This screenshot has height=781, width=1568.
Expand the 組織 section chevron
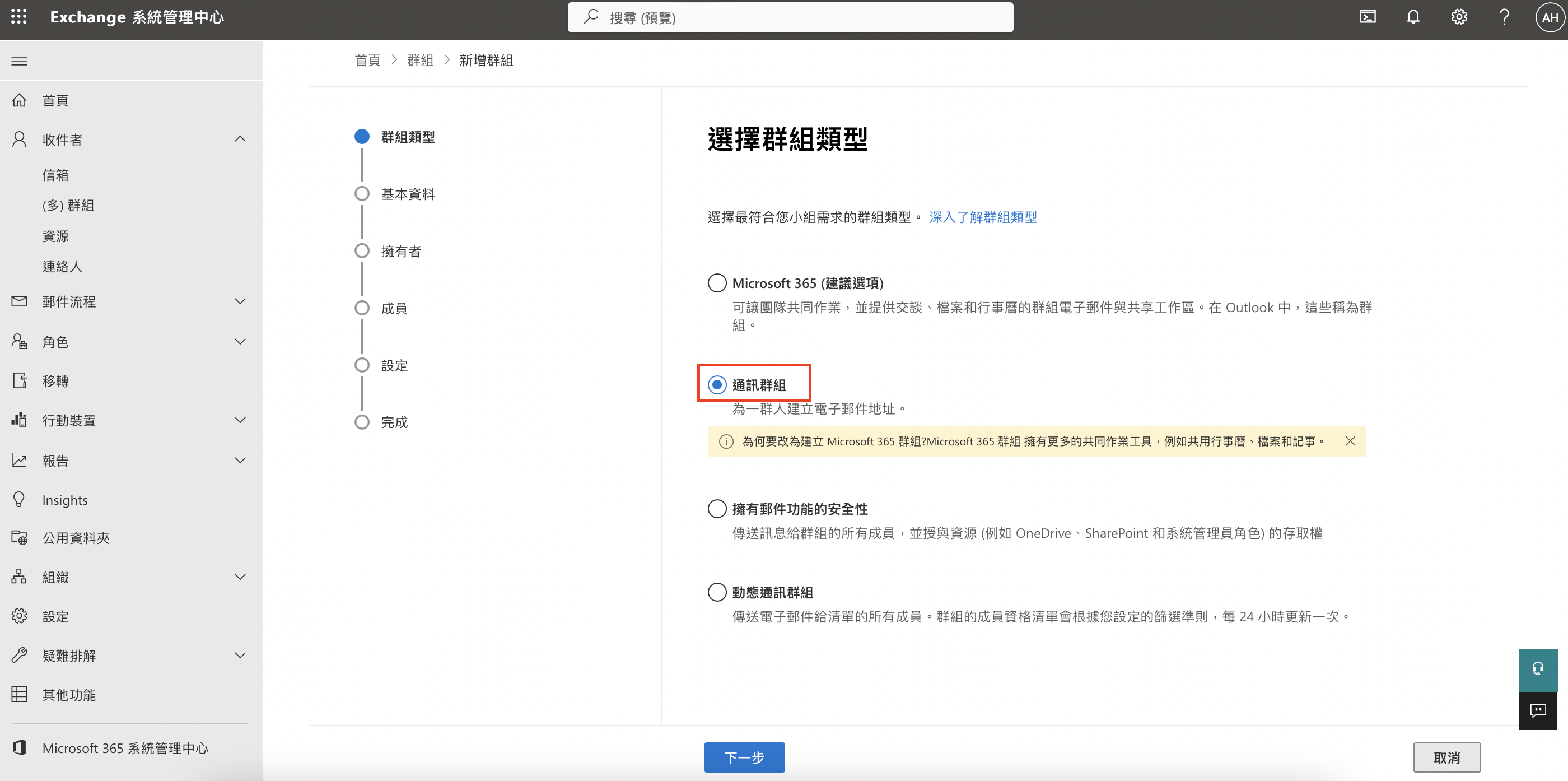(240, 577)
